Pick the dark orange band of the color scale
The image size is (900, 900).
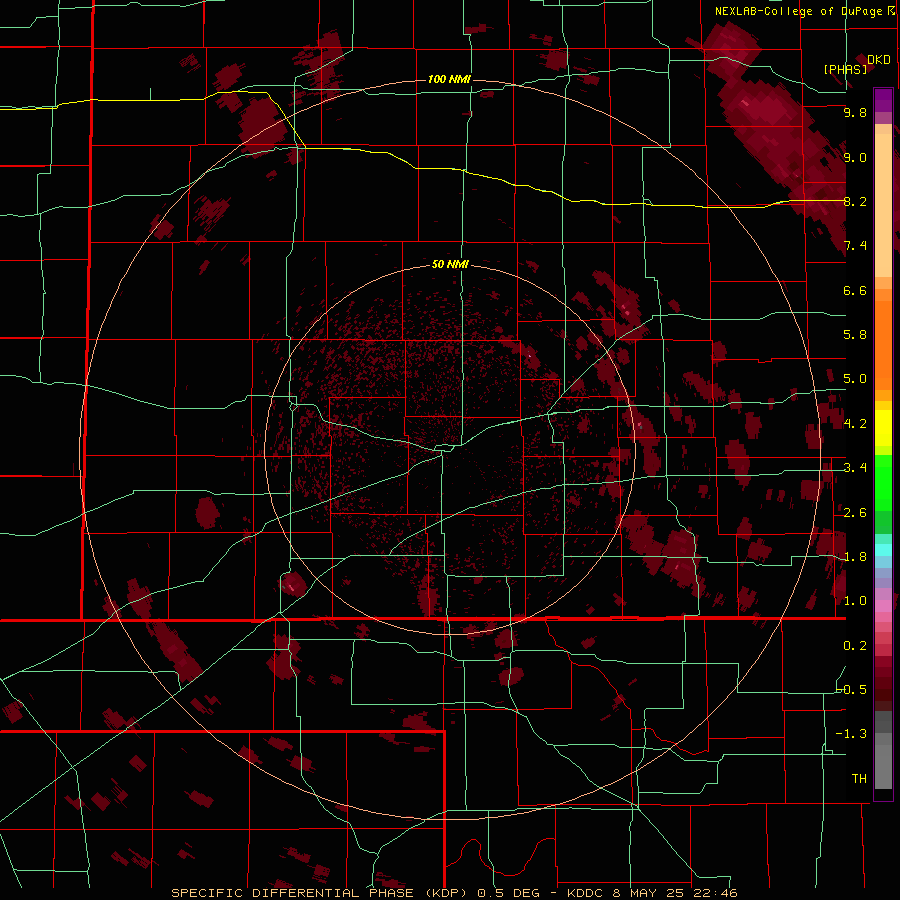(883, 344)
